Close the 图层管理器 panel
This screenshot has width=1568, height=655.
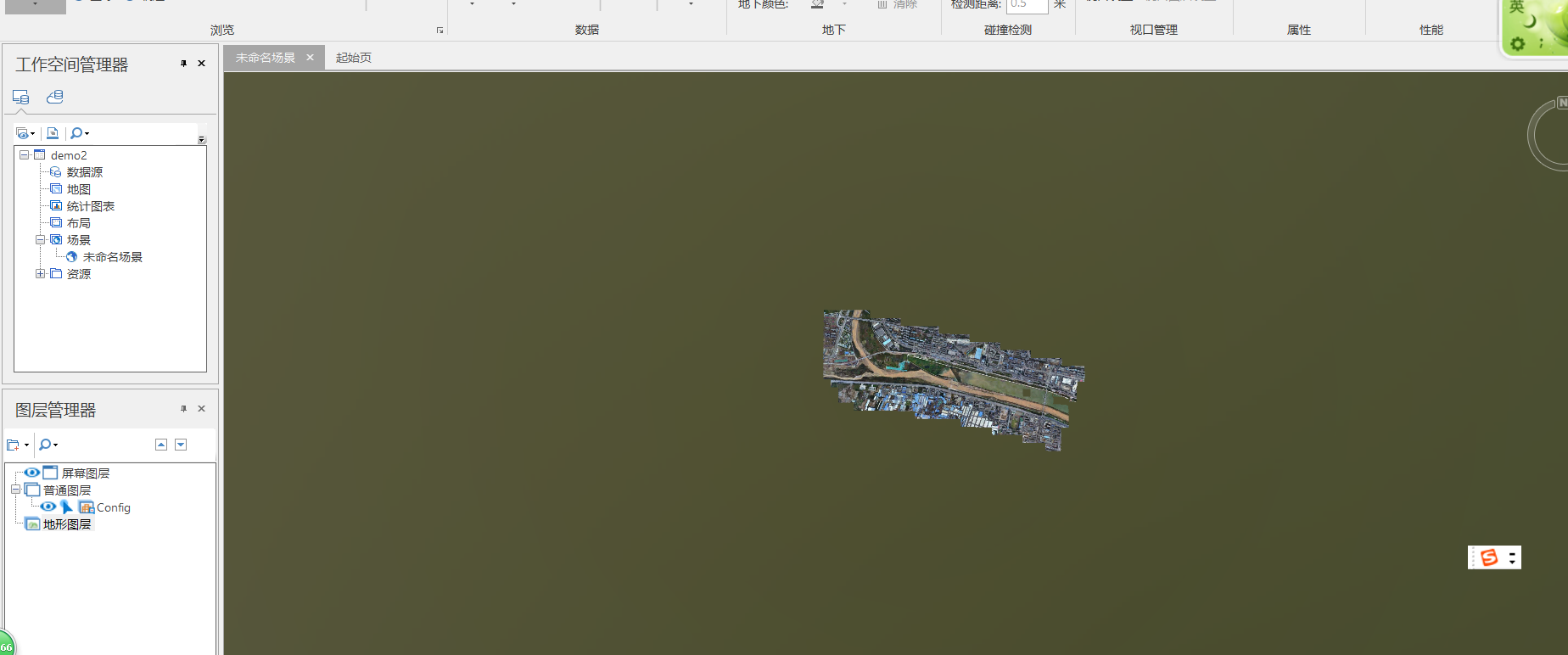coord(202,409)
